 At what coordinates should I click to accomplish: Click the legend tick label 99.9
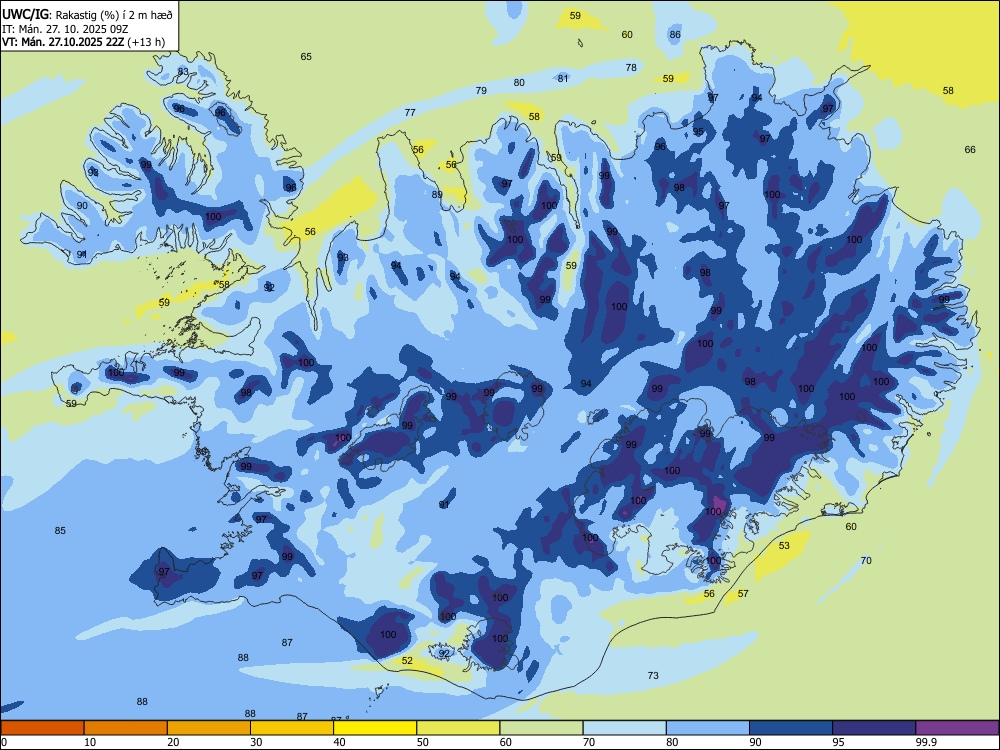926,742
